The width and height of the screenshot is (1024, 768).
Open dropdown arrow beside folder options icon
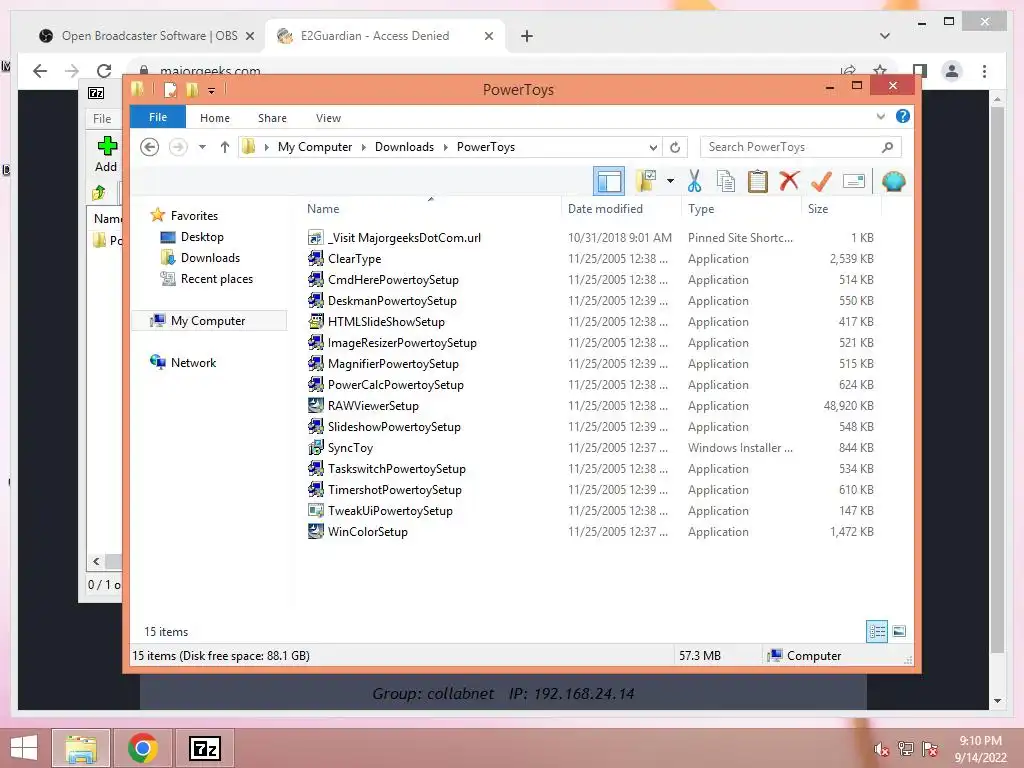(x=670, y=181)
